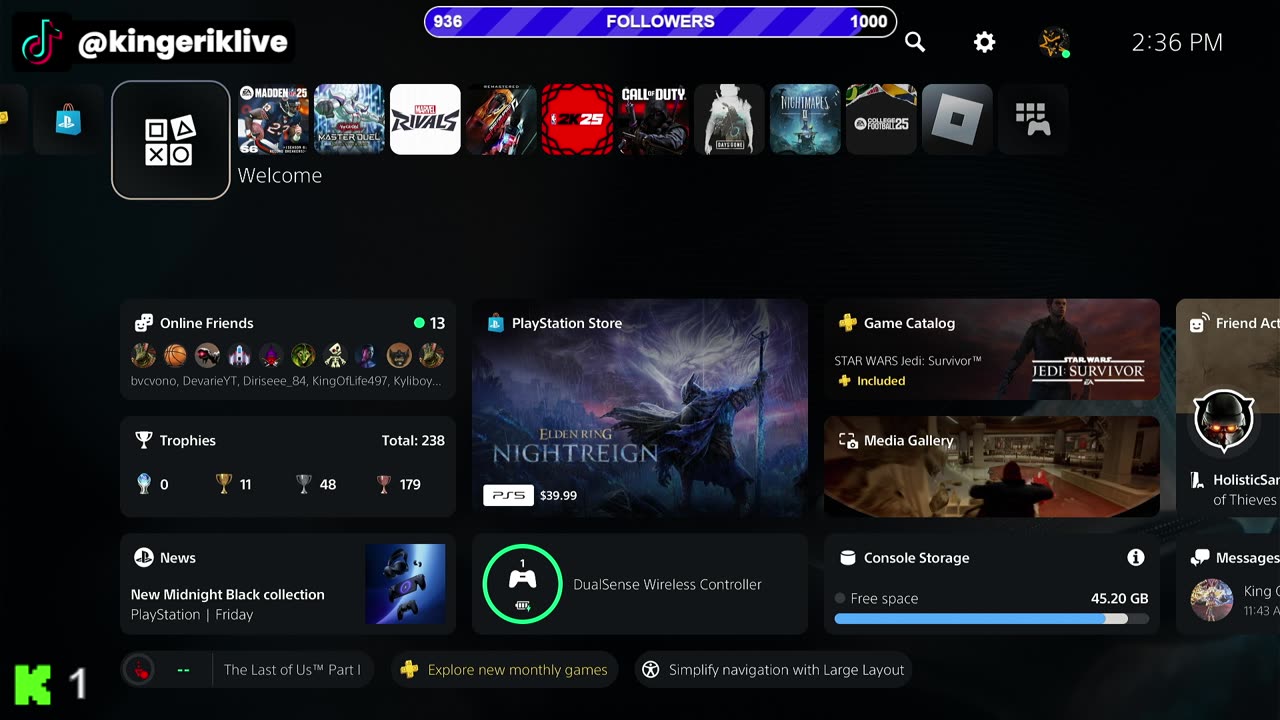Click the News thumbnail image

(x=405, y=584)
